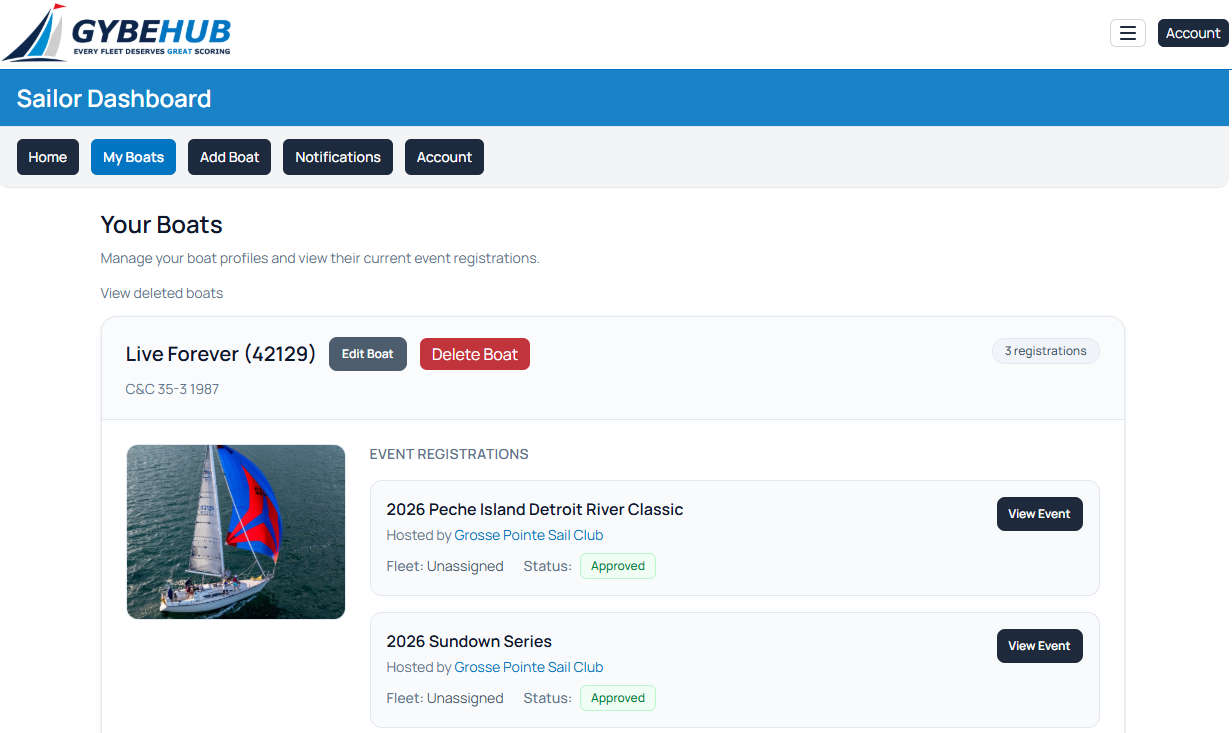View Event for 2026 Sundown Series

coord(1040,646)
